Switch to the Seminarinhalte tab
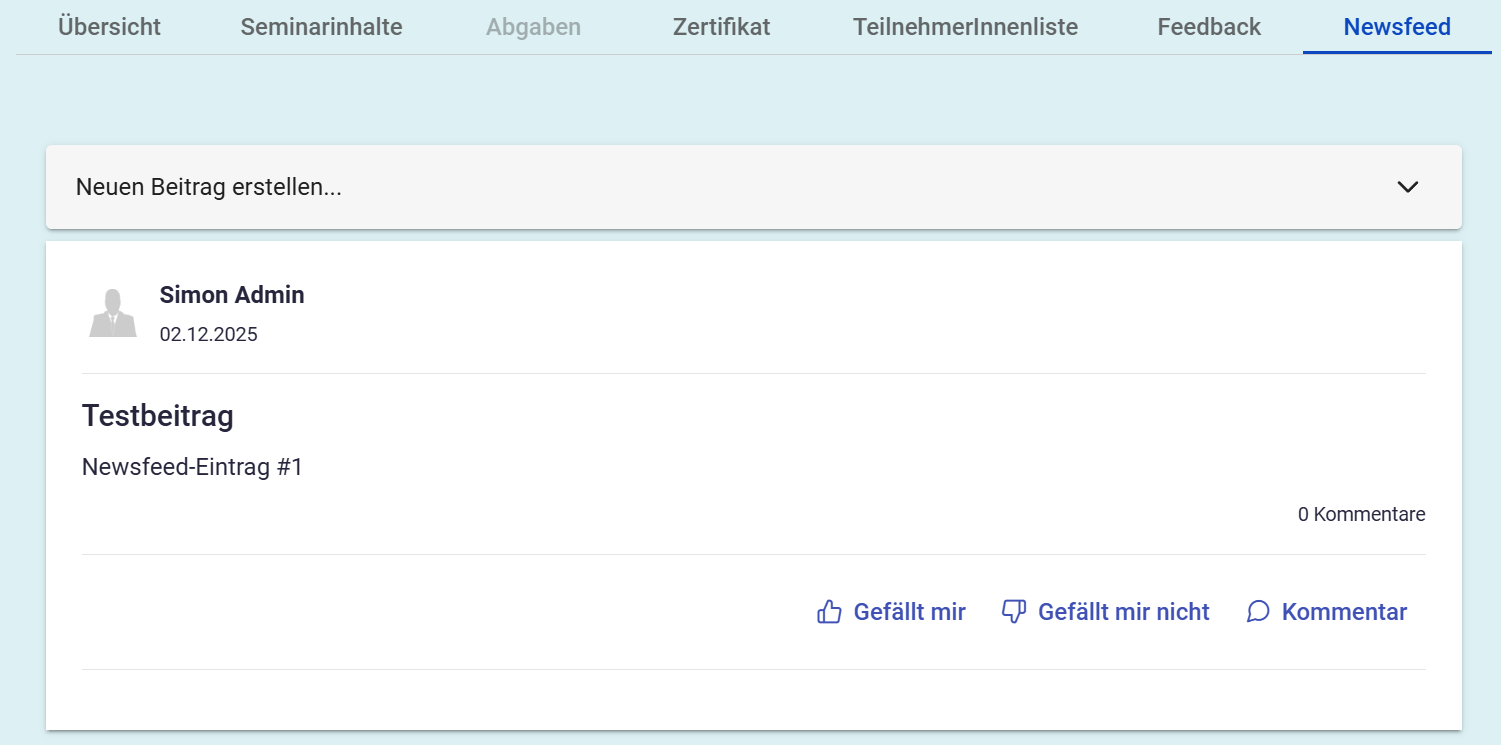This screenshot has width=1501, height=745. click(321, 27)
